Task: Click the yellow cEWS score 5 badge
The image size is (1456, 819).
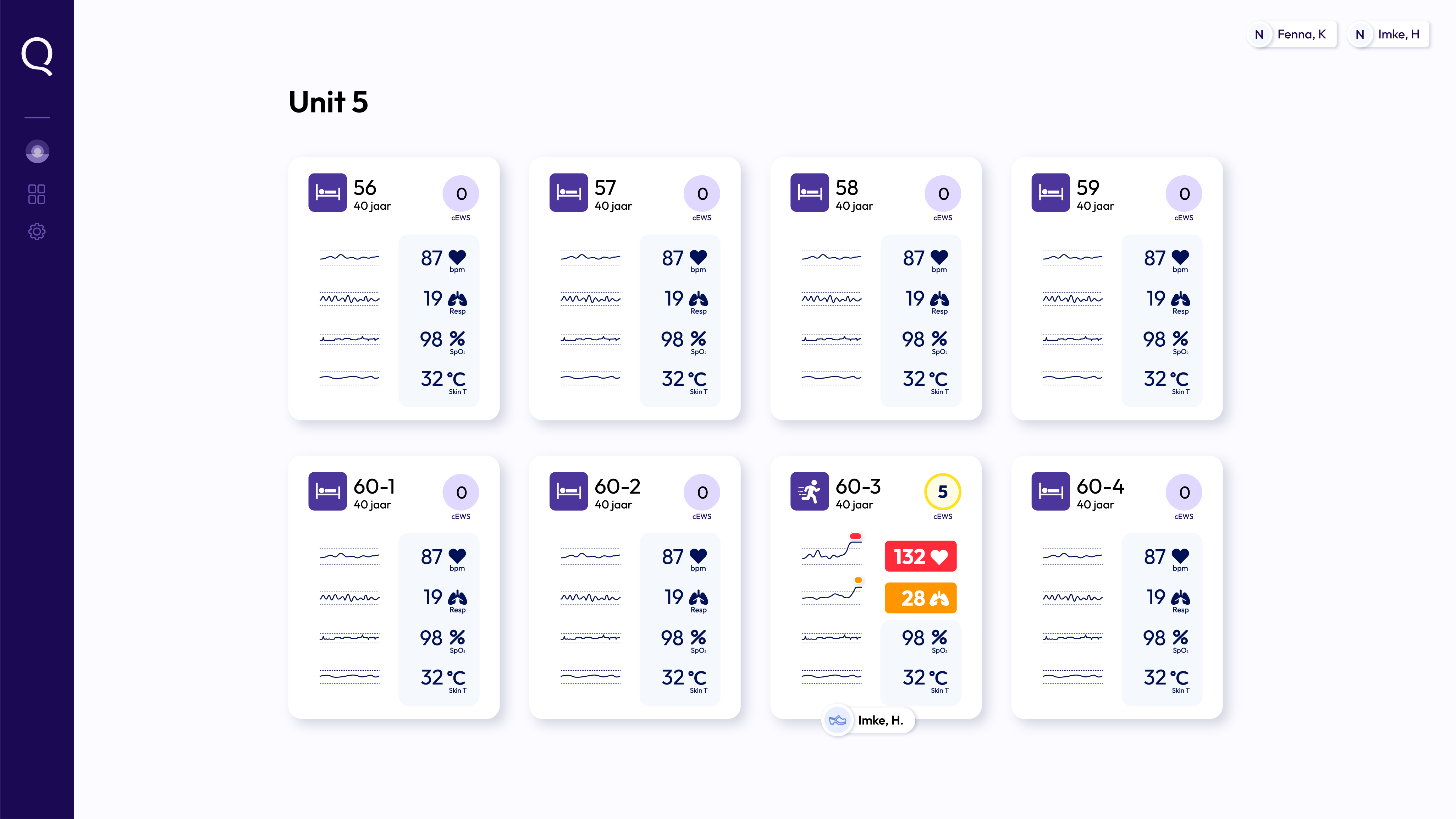Action: tap(942, 492)
